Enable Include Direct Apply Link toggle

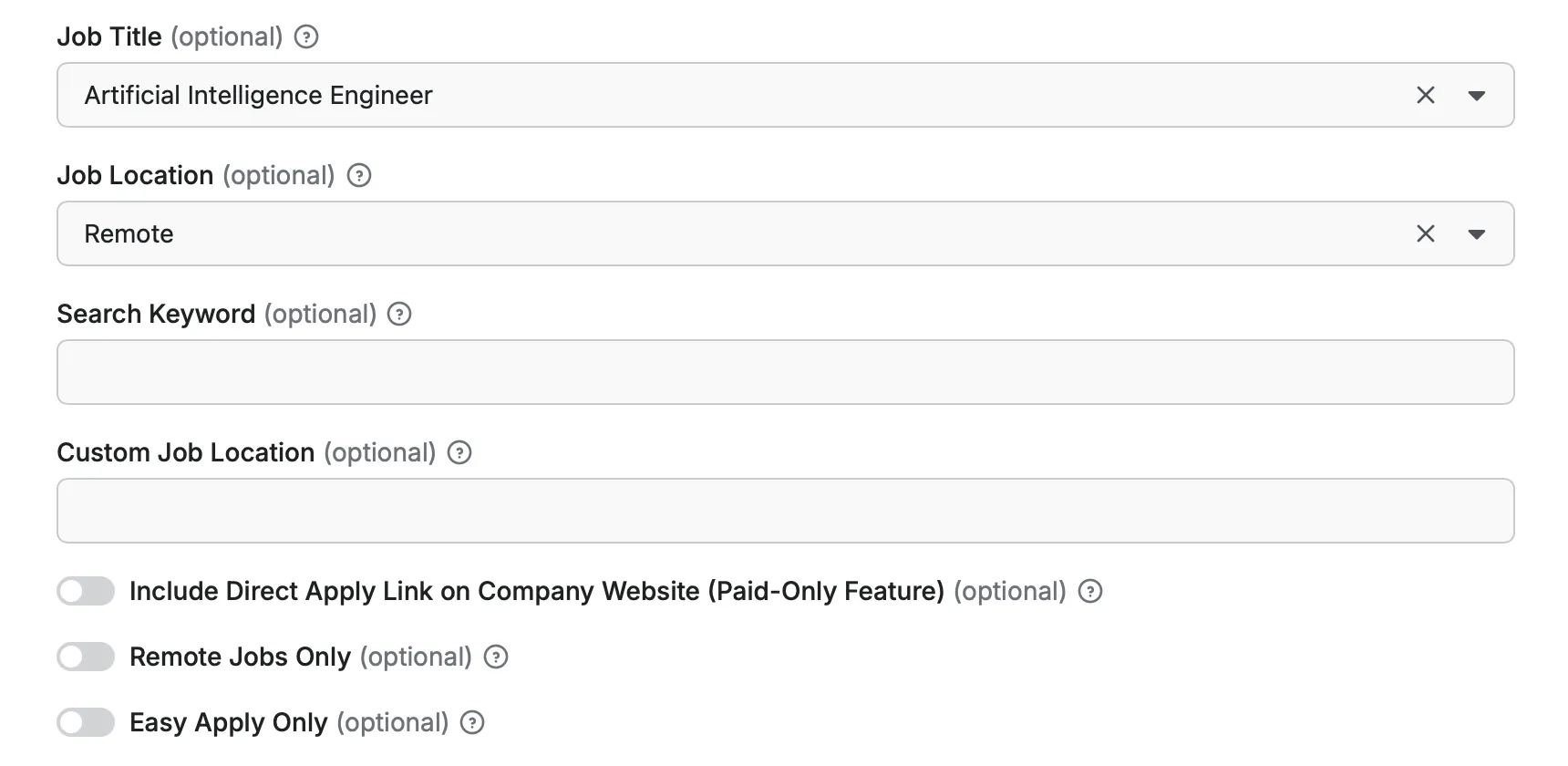pyautogui.click(x=86, y=592)
